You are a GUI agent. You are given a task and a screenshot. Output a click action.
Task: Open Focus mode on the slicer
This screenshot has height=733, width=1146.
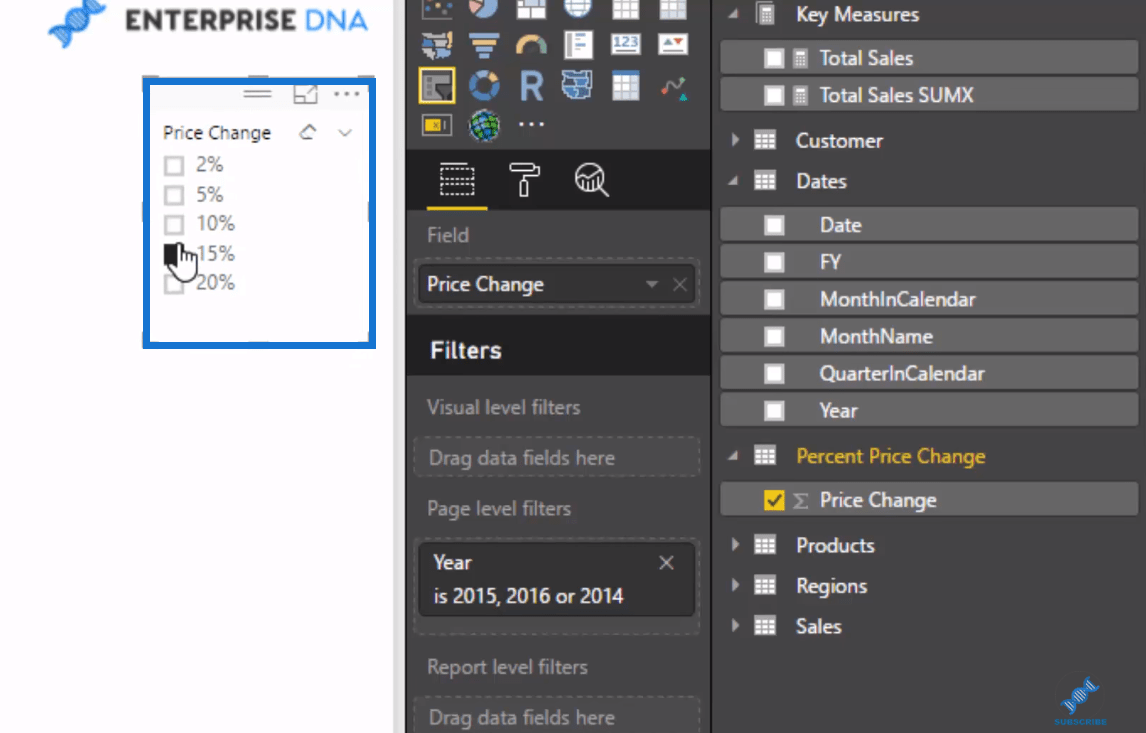click(306, 94)
